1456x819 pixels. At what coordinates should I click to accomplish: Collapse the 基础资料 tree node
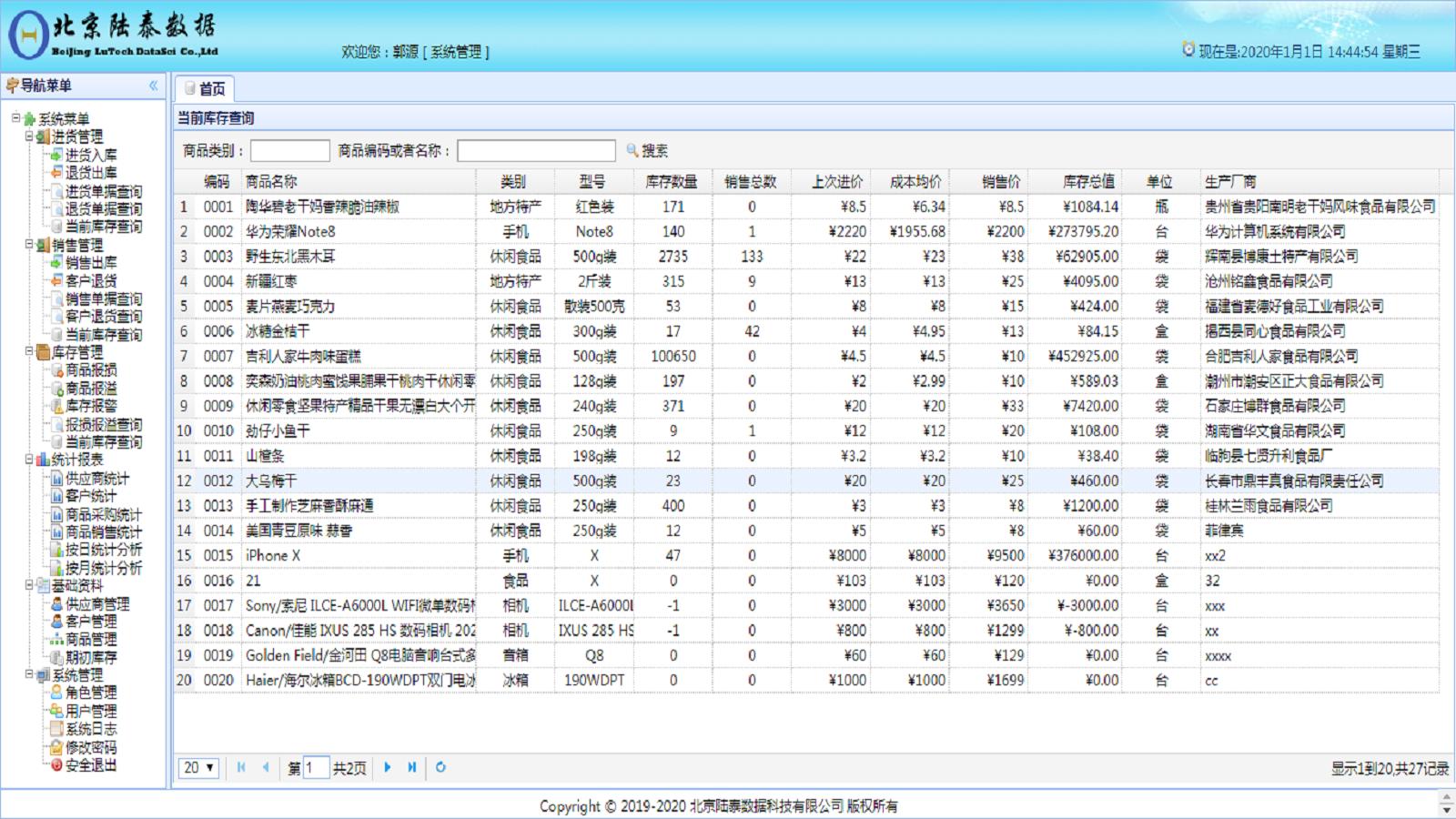point(29,586)
